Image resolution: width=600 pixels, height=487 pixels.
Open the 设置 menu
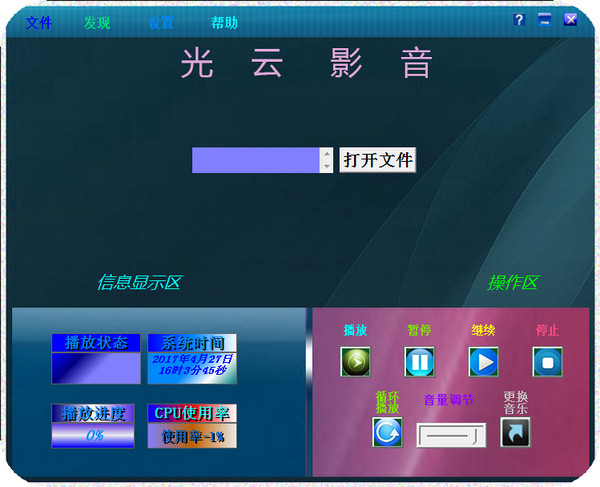point(160,23)
